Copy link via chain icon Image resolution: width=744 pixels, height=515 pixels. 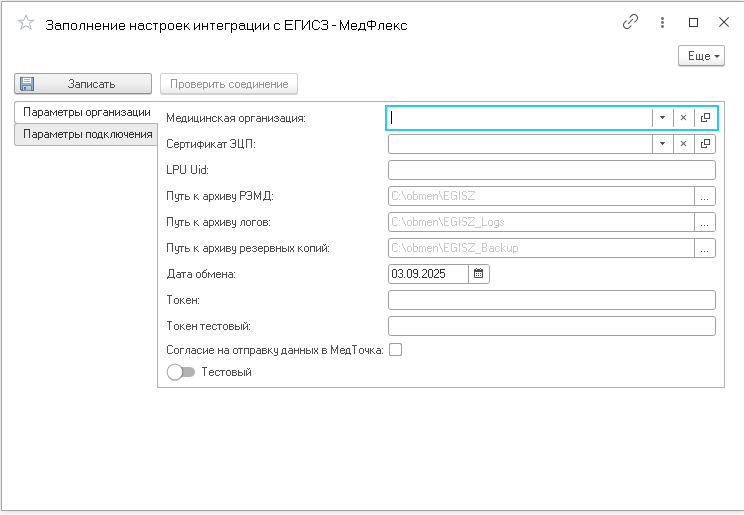[630, 22]
